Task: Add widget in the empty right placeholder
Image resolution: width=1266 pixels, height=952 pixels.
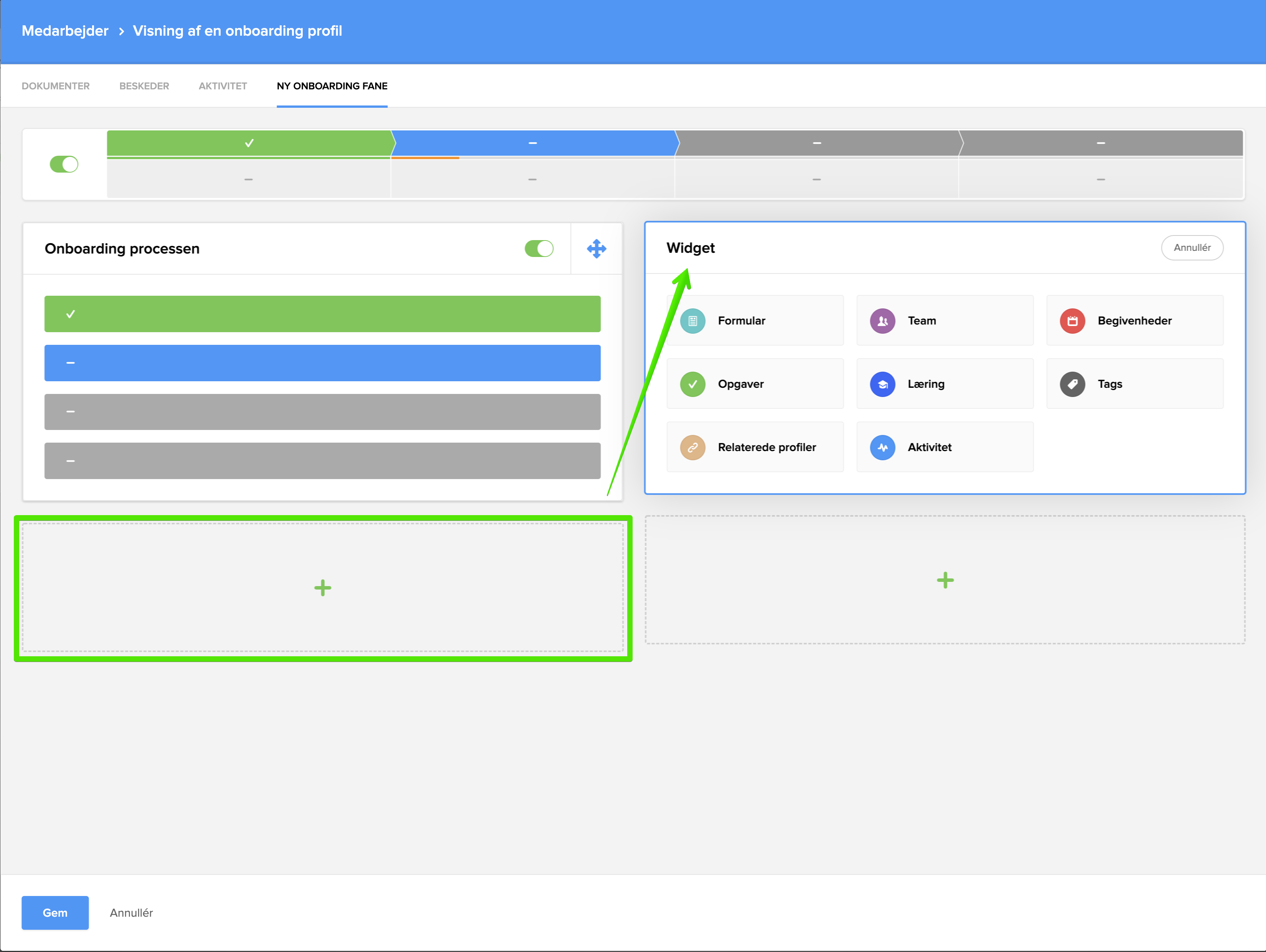Action: 945,580
